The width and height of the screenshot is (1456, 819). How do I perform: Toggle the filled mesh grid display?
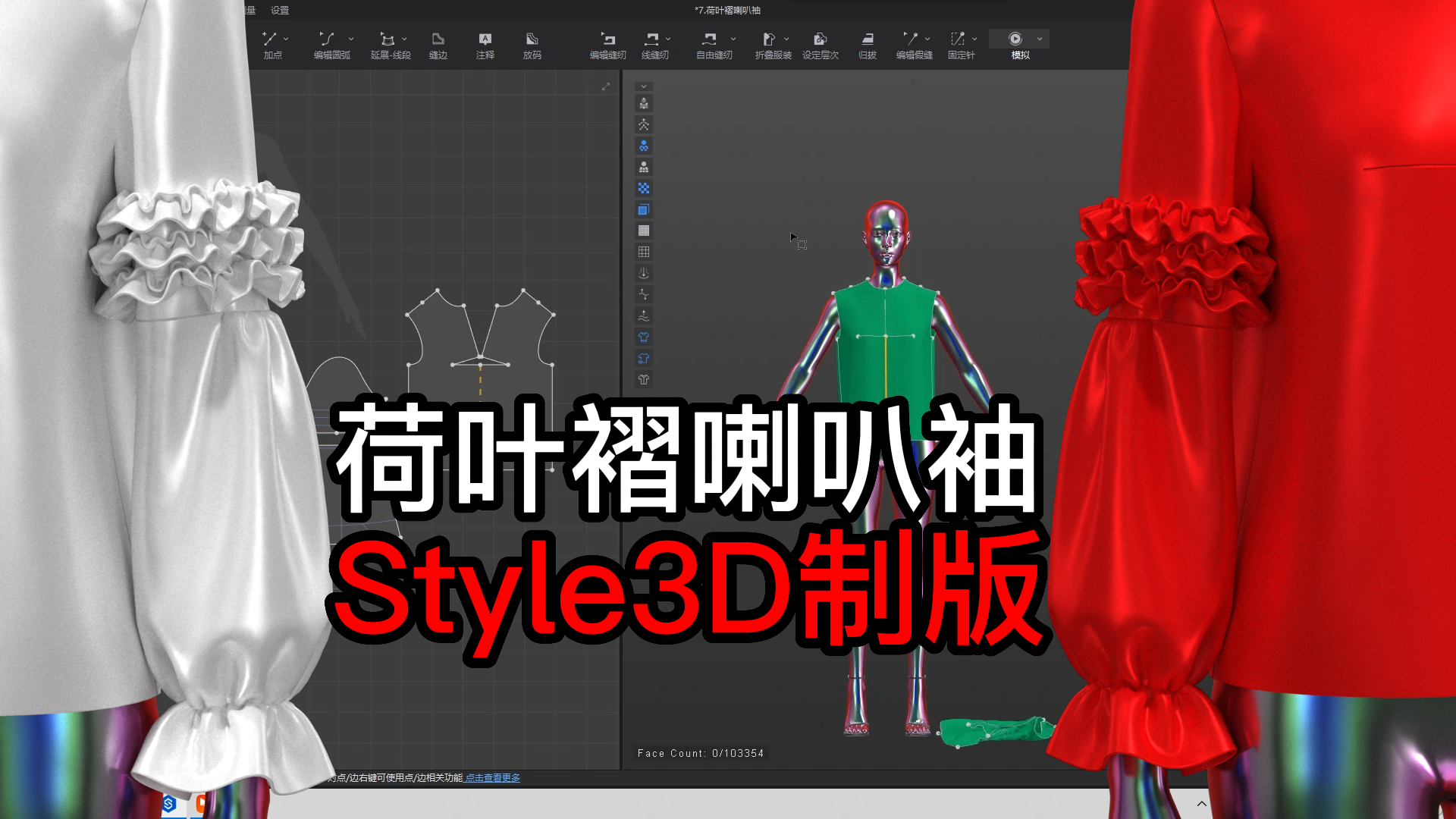click(644, 231)
